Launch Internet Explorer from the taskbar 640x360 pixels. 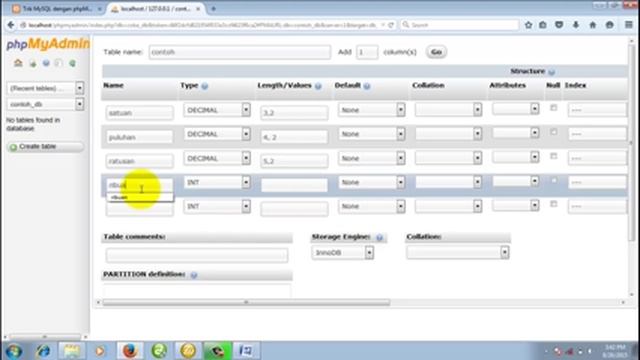43,351
